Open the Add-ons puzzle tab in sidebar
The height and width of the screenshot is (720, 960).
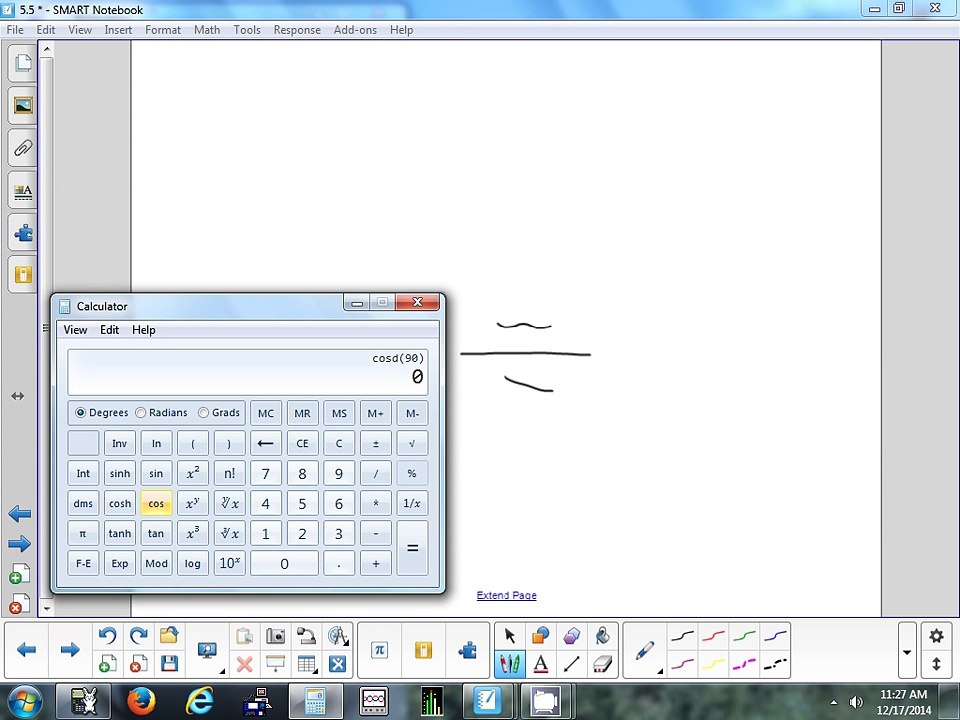coord(23,233)
